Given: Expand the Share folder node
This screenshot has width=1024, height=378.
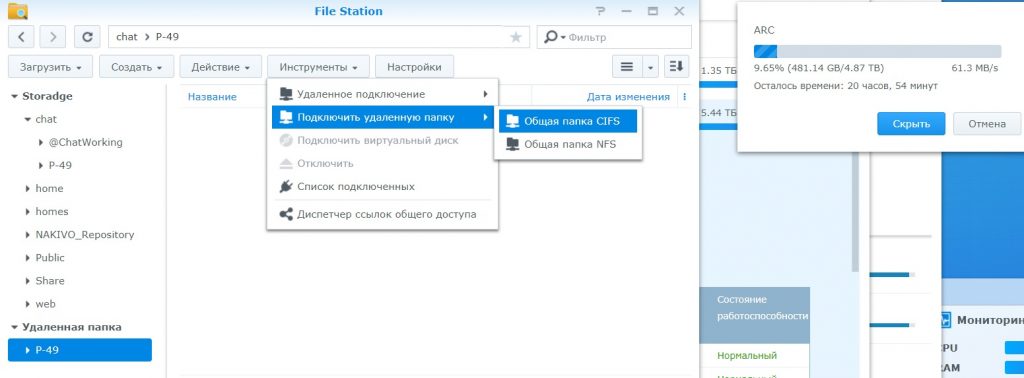Looking at the screenshot, I should (x=27, y=281).
